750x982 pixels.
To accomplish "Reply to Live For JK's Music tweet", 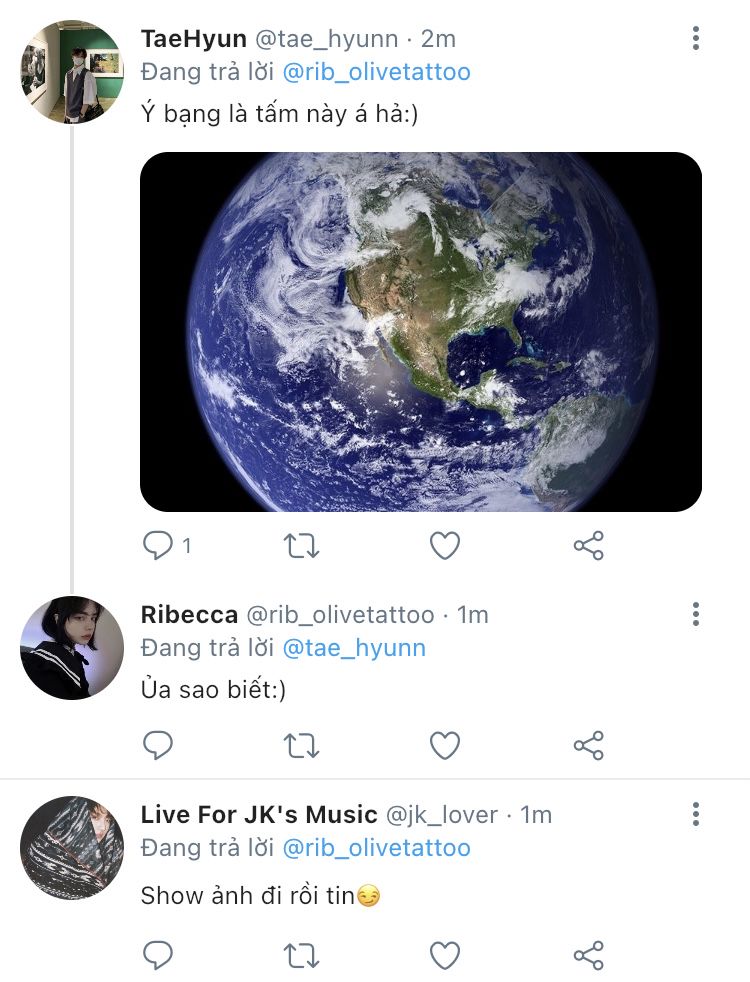I will 158,955.
